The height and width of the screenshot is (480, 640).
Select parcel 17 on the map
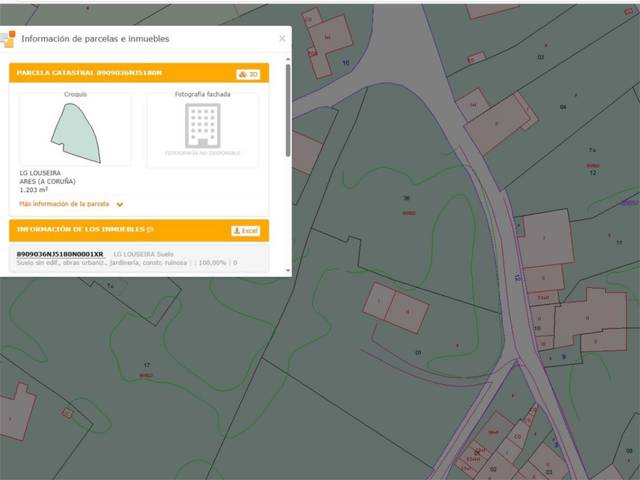coord(147,366)
